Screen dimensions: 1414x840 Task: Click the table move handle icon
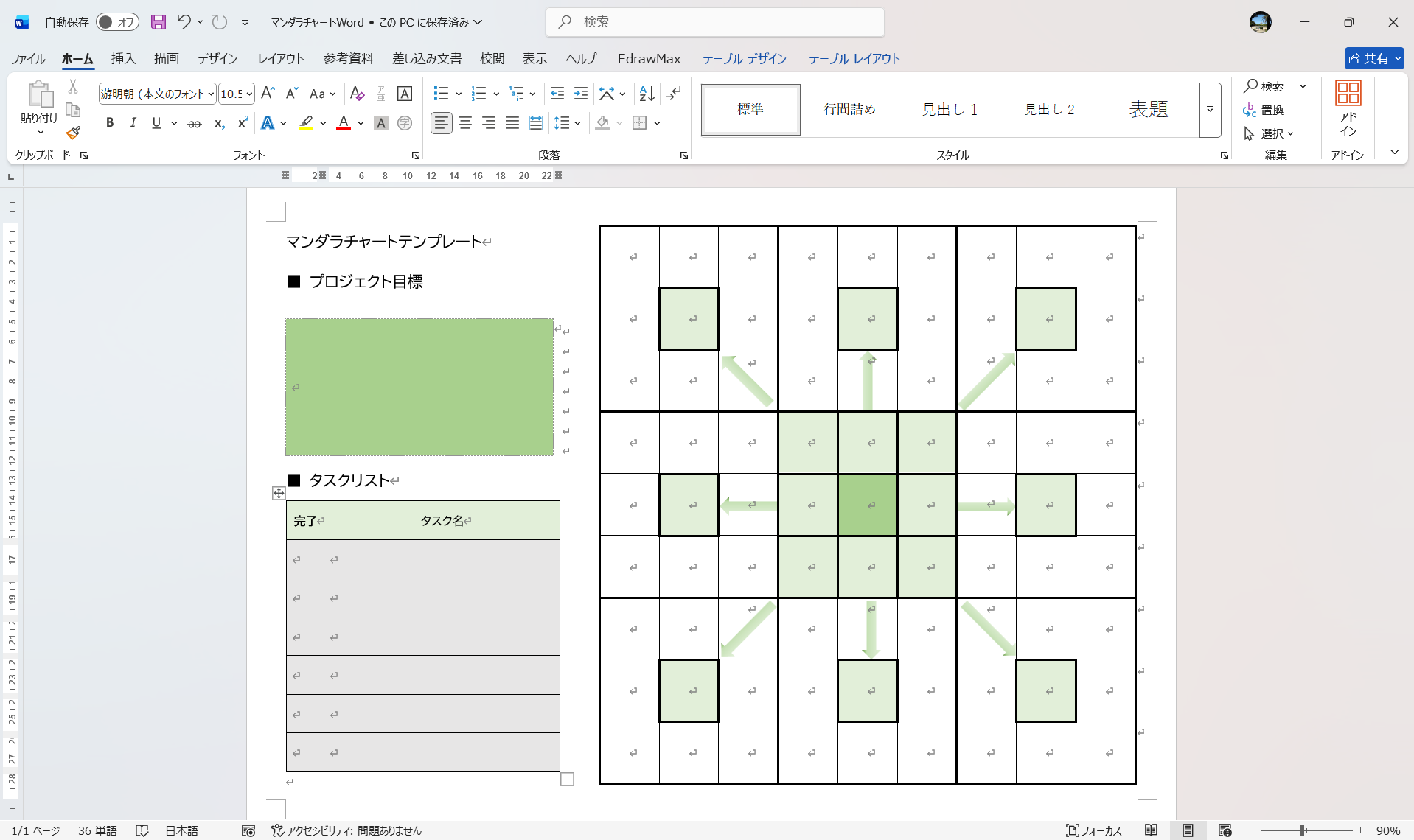279,494
